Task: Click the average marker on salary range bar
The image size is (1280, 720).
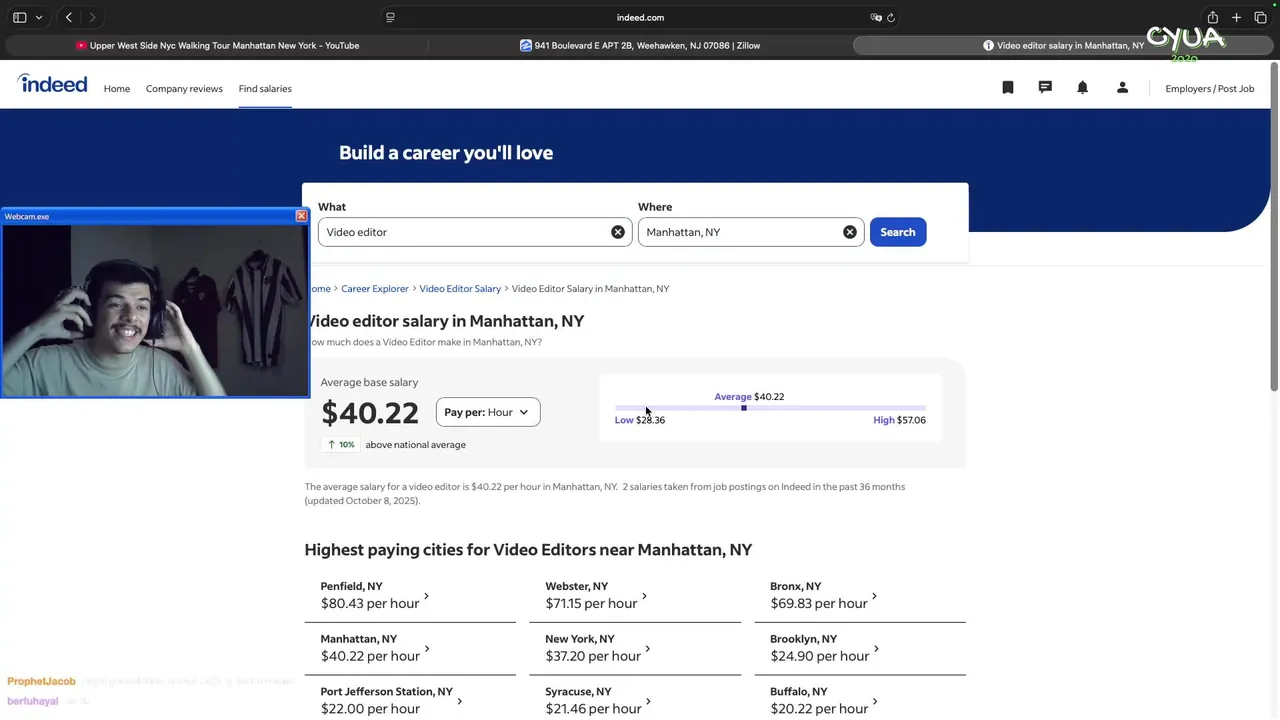Action: click(x=743, y=408)
